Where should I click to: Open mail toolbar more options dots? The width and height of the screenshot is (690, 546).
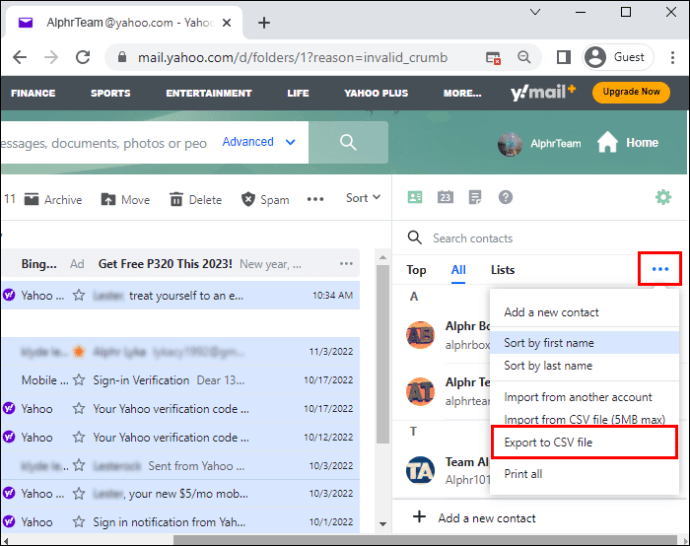[315, 199]
